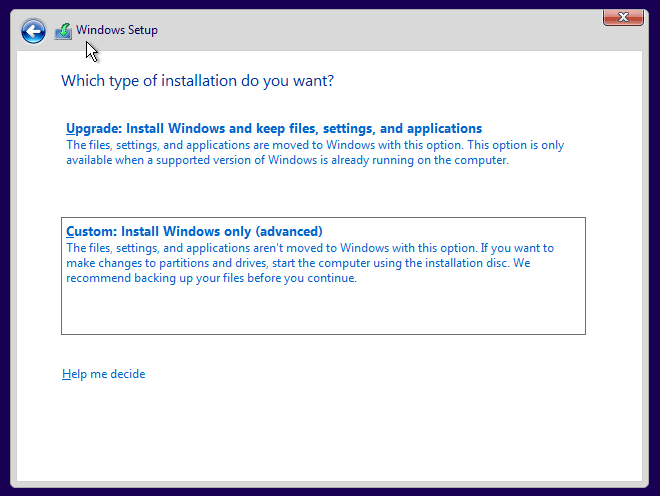The height and width of the screenshot is (496, 660).
Task: Choose Custom: Install Windows only (advanced)
Action: point(194,231)
